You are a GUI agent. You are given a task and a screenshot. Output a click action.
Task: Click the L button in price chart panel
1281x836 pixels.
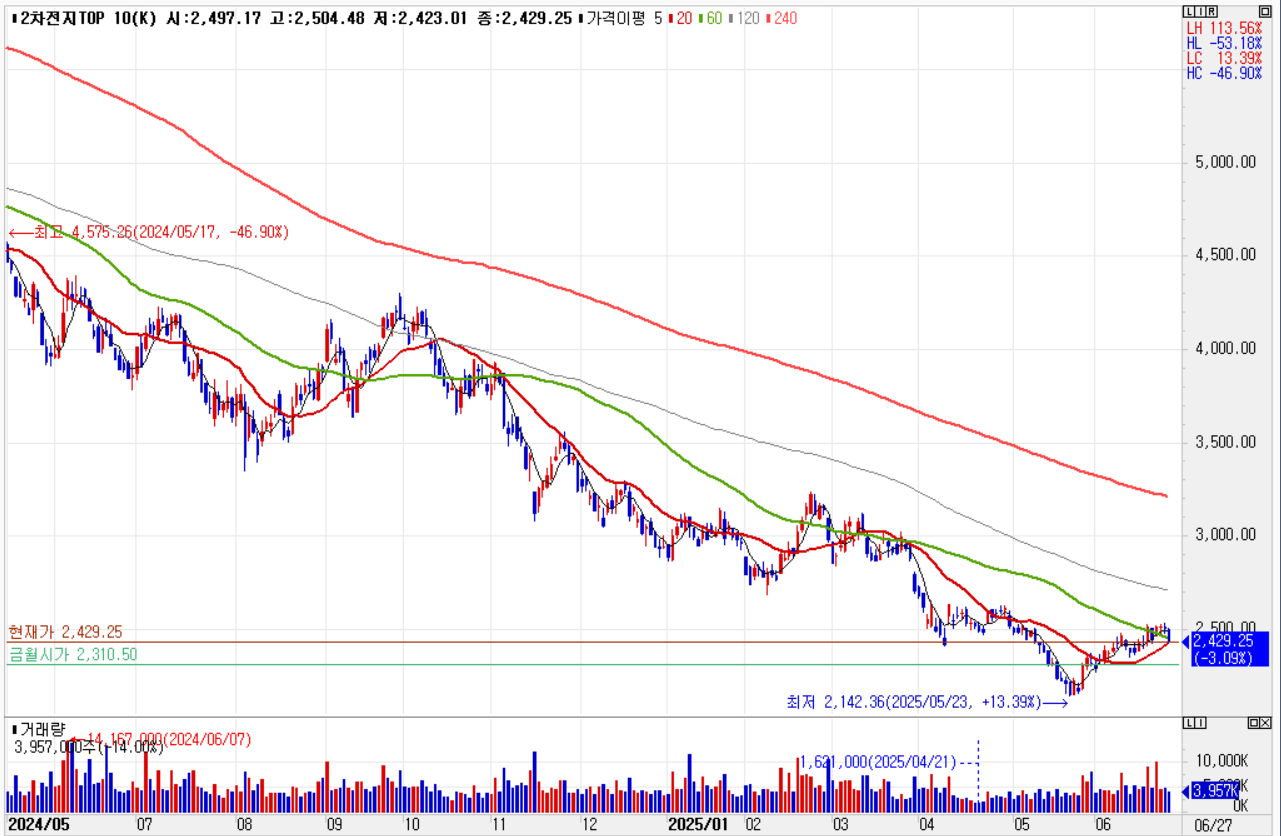[1187, 10]
